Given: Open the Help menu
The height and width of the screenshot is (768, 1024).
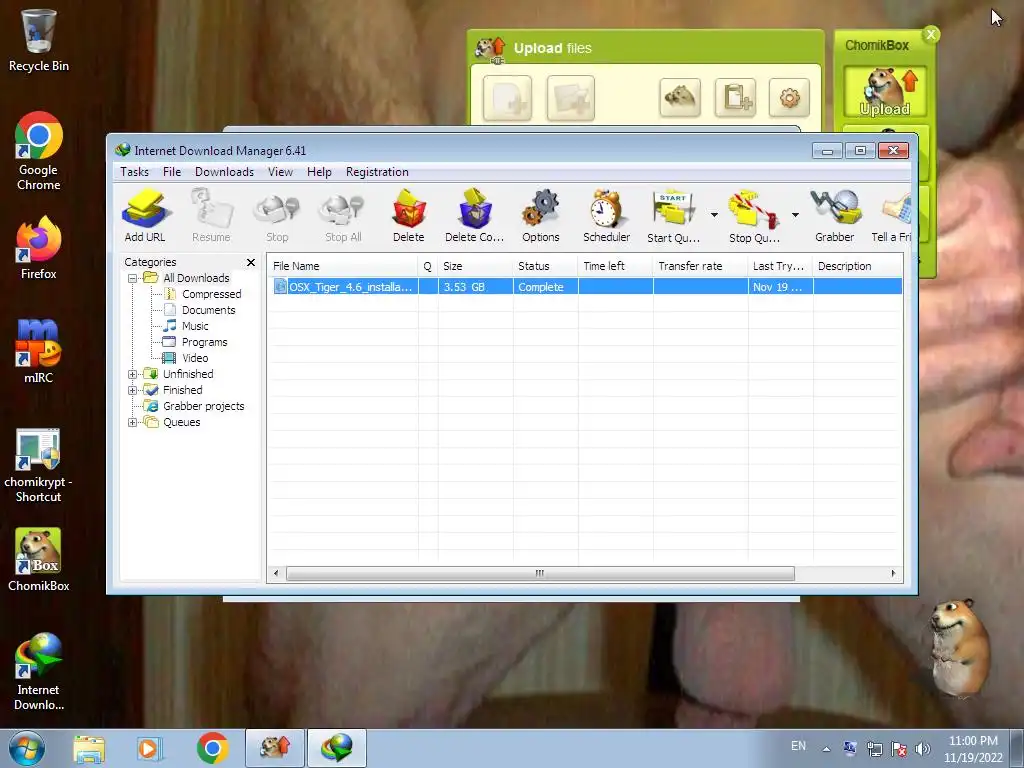Looking at the screenshot, I should pos(319,172).
